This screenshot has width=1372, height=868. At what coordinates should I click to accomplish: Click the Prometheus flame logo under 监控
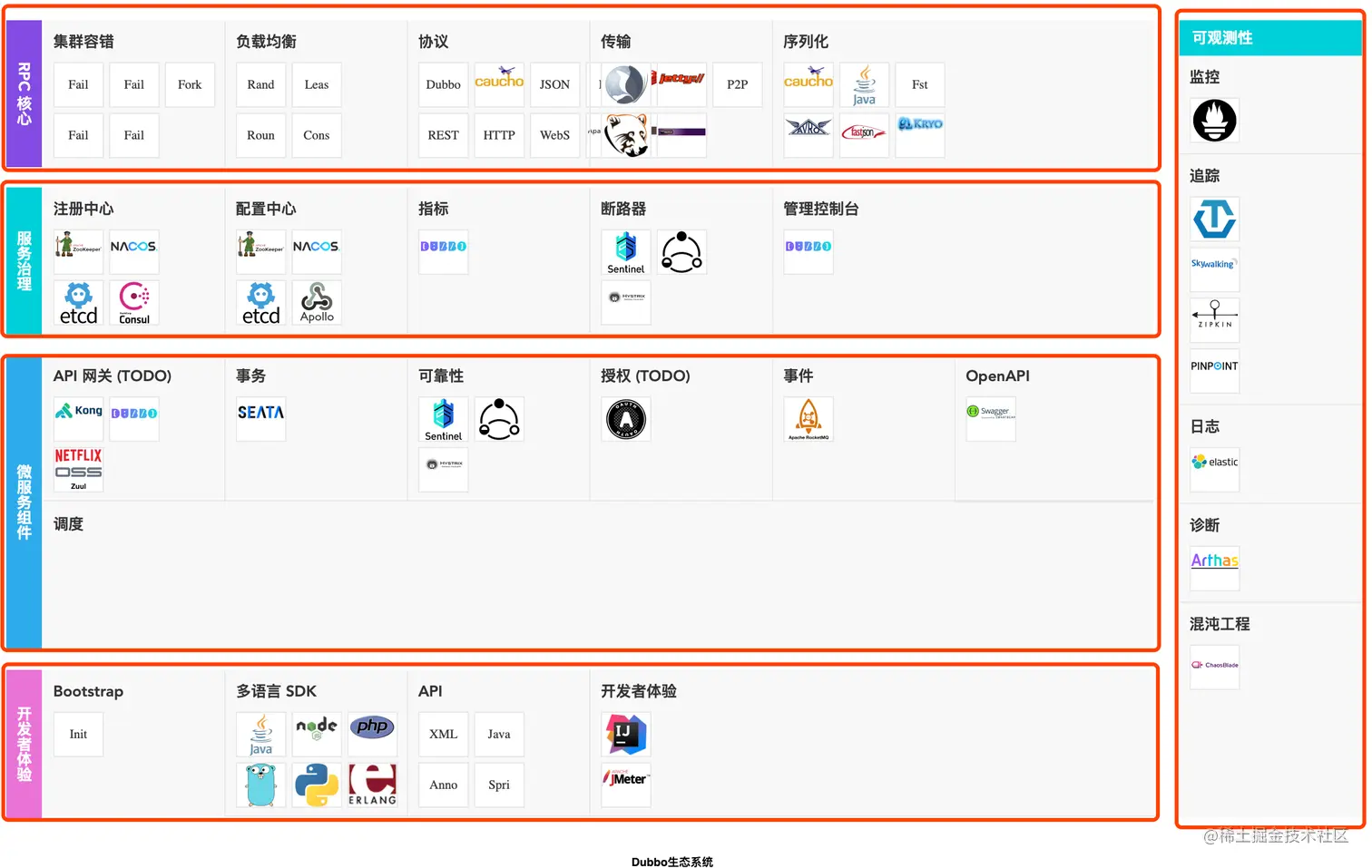click(1214, 121)
